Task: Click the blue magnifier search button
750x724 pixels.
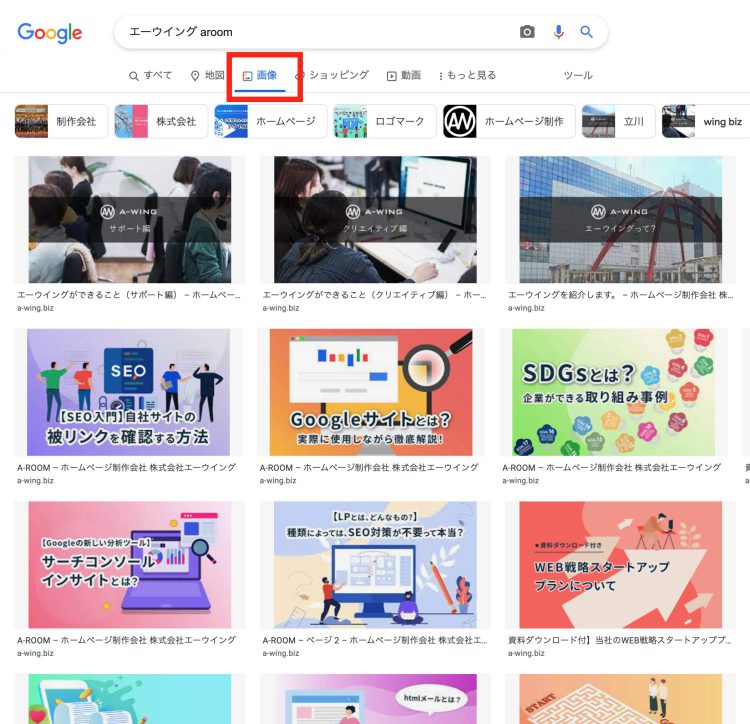Action: (586, 32)
